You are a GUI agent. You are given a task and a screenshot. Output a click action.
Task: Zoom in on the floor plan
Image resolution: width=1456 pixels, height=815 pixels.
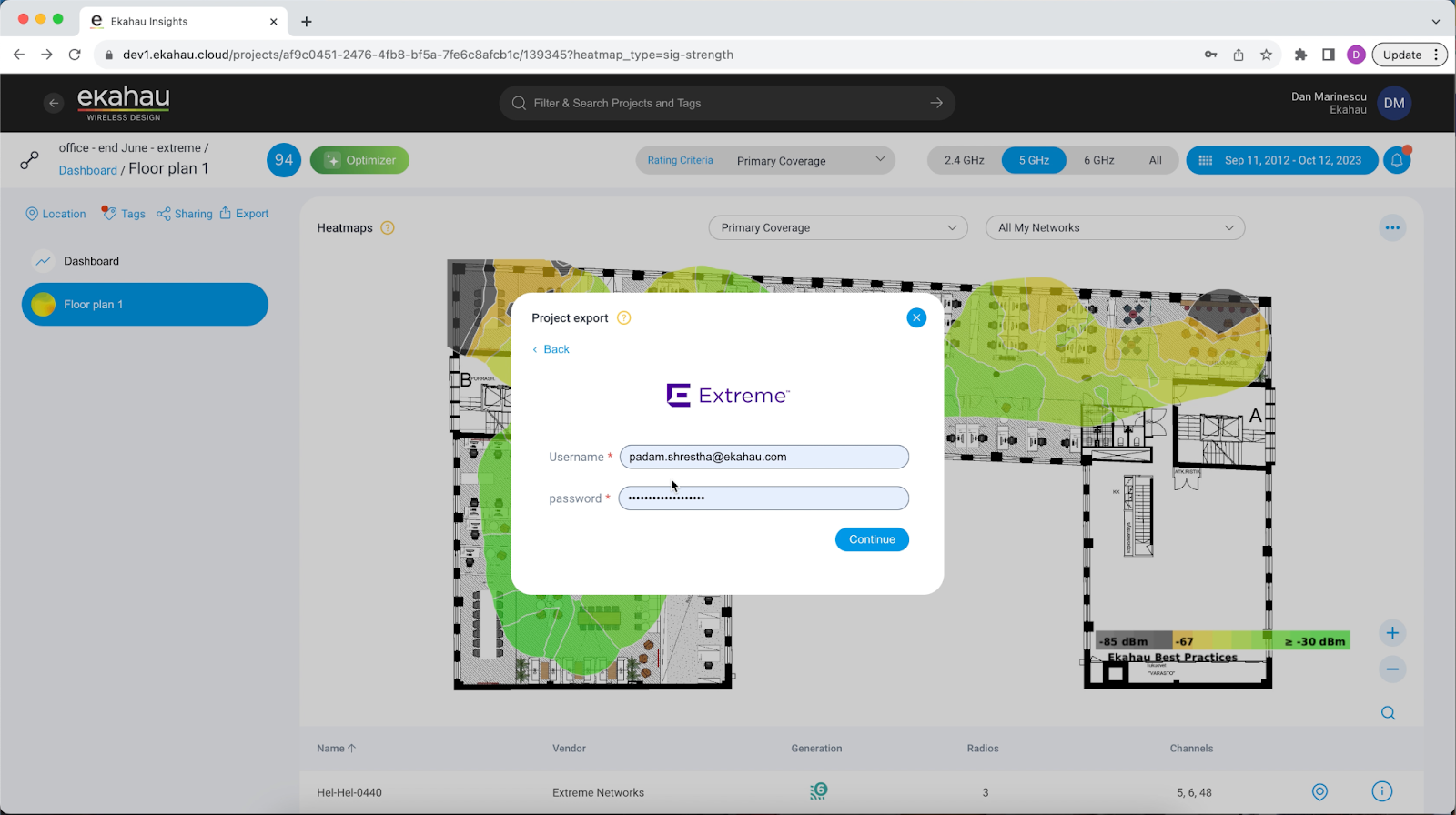coord(1392,633)
